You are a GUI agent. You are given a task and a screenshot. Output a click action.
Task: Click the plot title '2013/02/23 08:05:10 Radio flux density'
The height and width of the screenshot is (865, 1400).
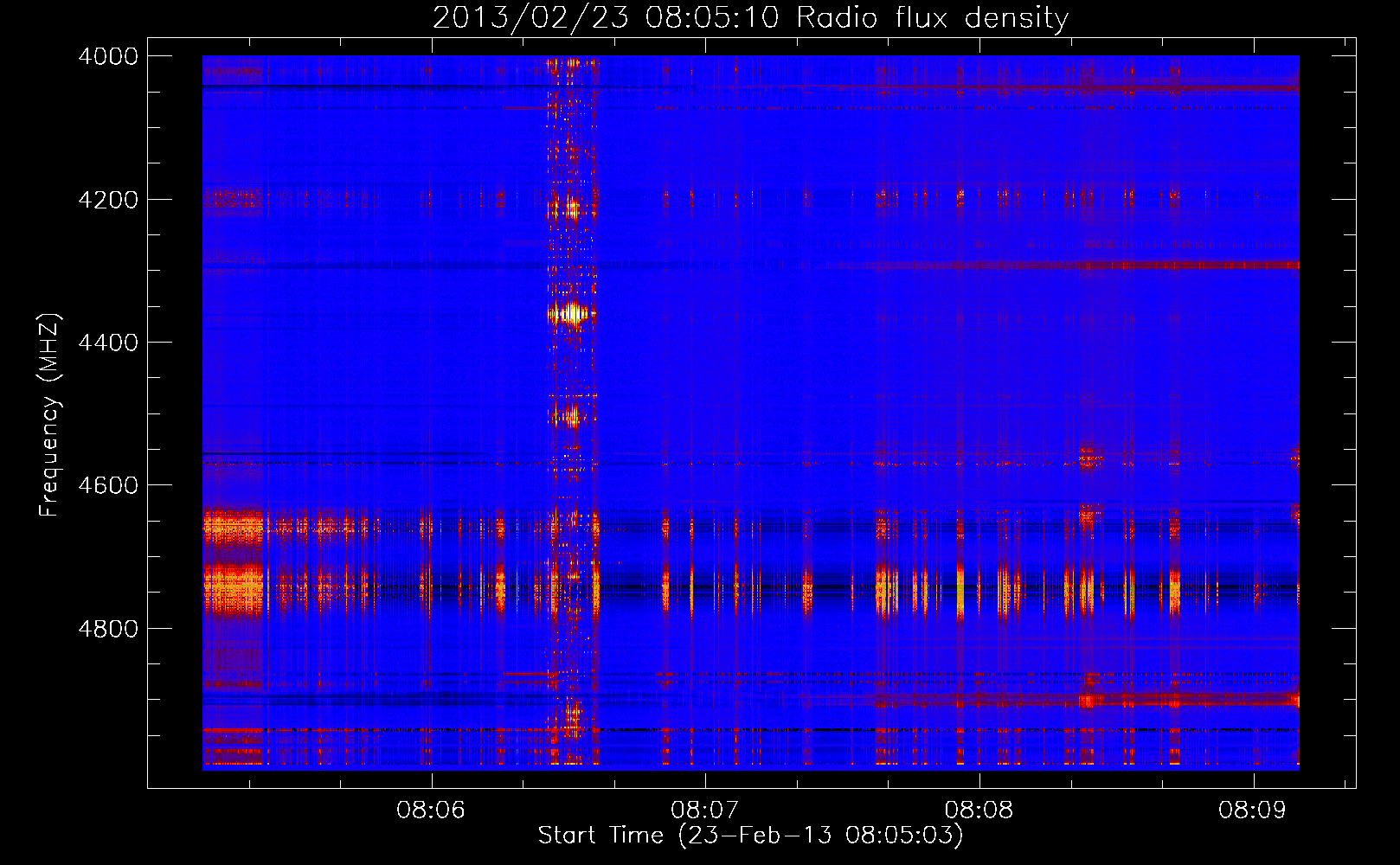750,18
